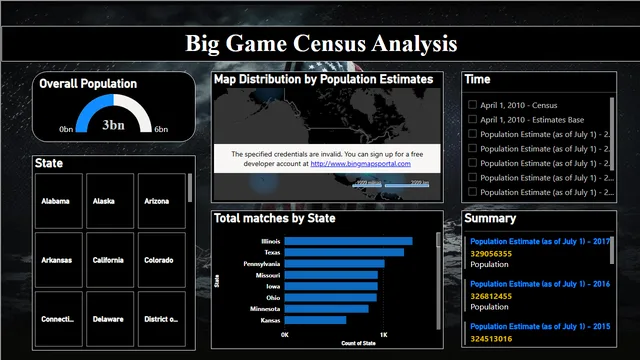Click the Overall Population card title
The height and width of the screenshot is (360, 640).
coord(88,84)
